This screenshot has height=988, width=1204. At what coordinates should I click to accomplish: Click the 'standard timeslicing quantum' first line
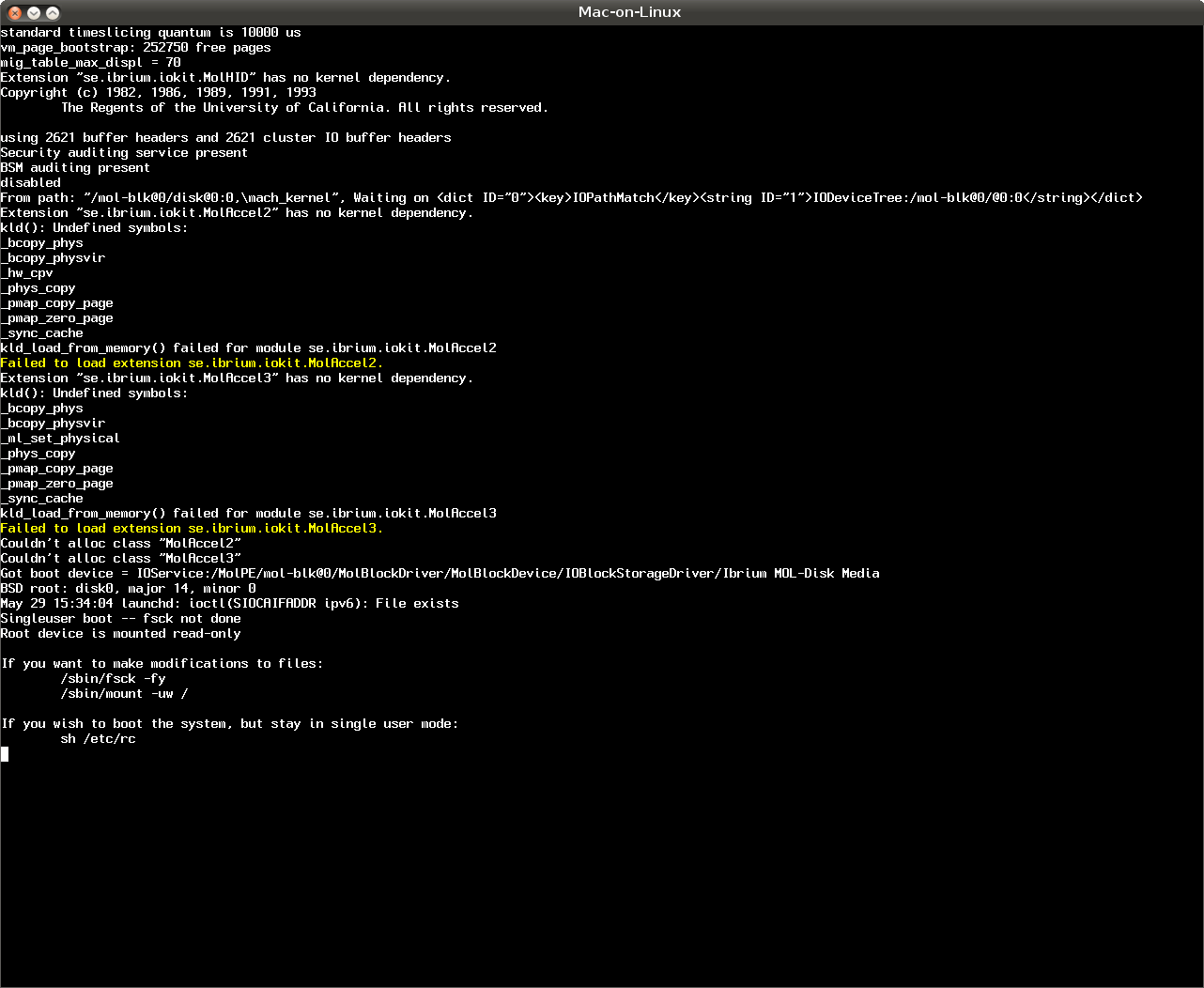[x=150, y=33]
